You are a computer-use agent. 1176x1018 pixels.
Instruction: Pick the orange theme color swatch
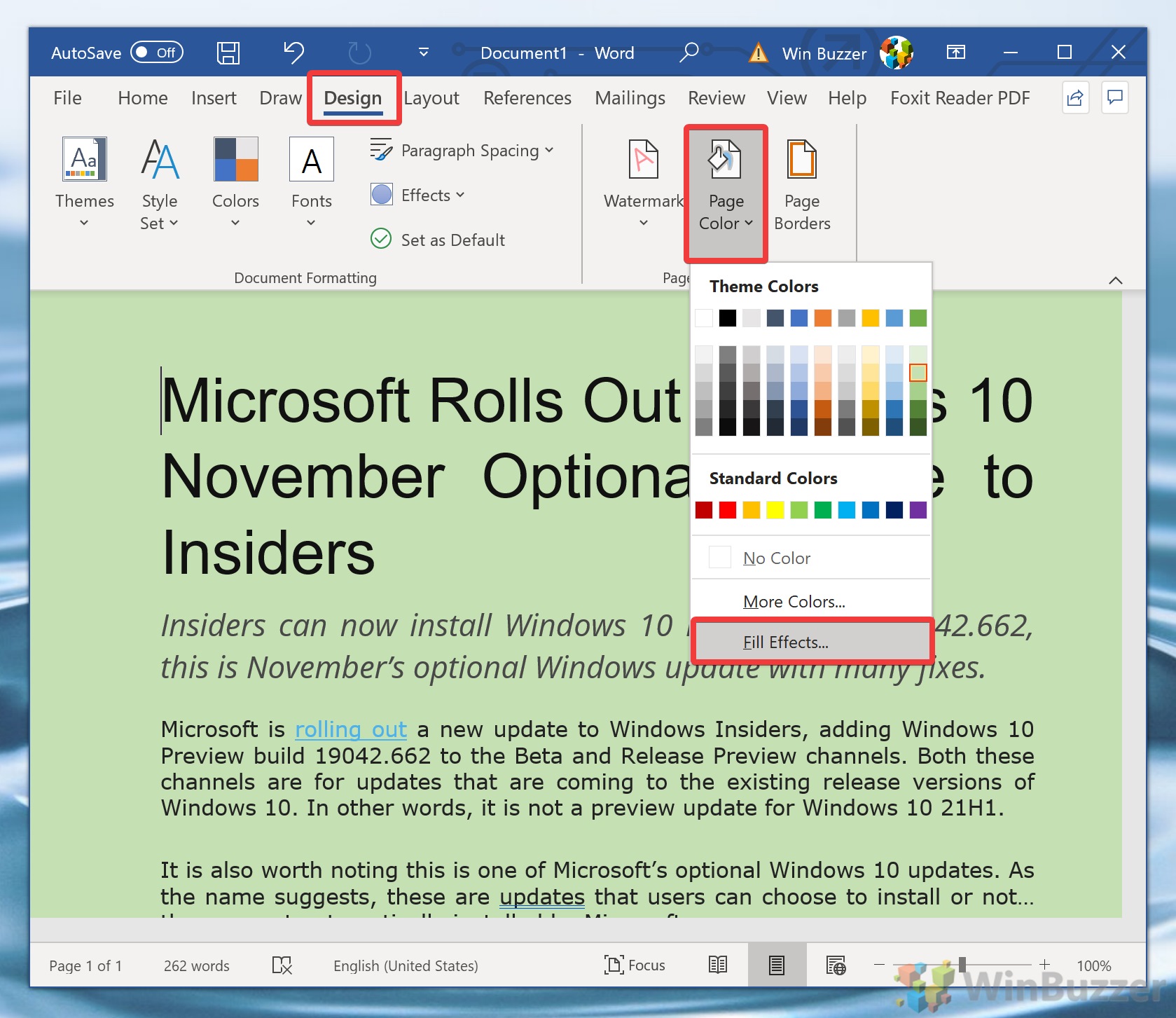[x=823, y=318]
